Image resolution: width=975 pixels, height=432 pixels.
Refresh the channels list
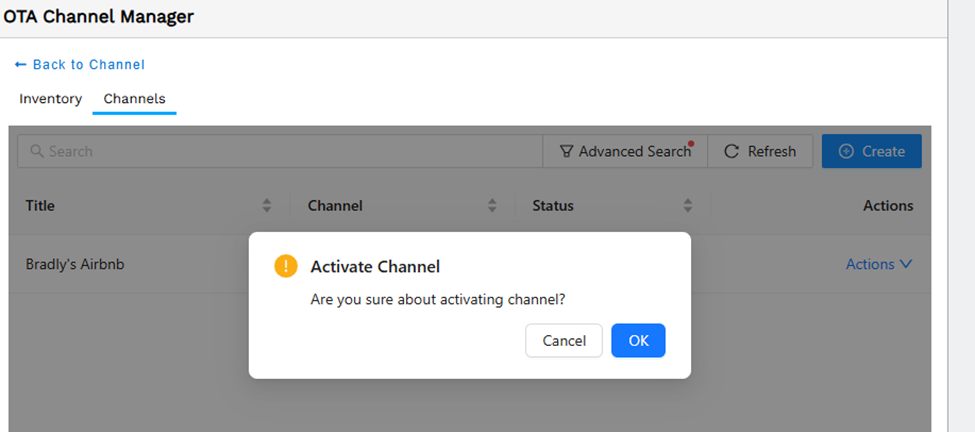pos(760,151)
